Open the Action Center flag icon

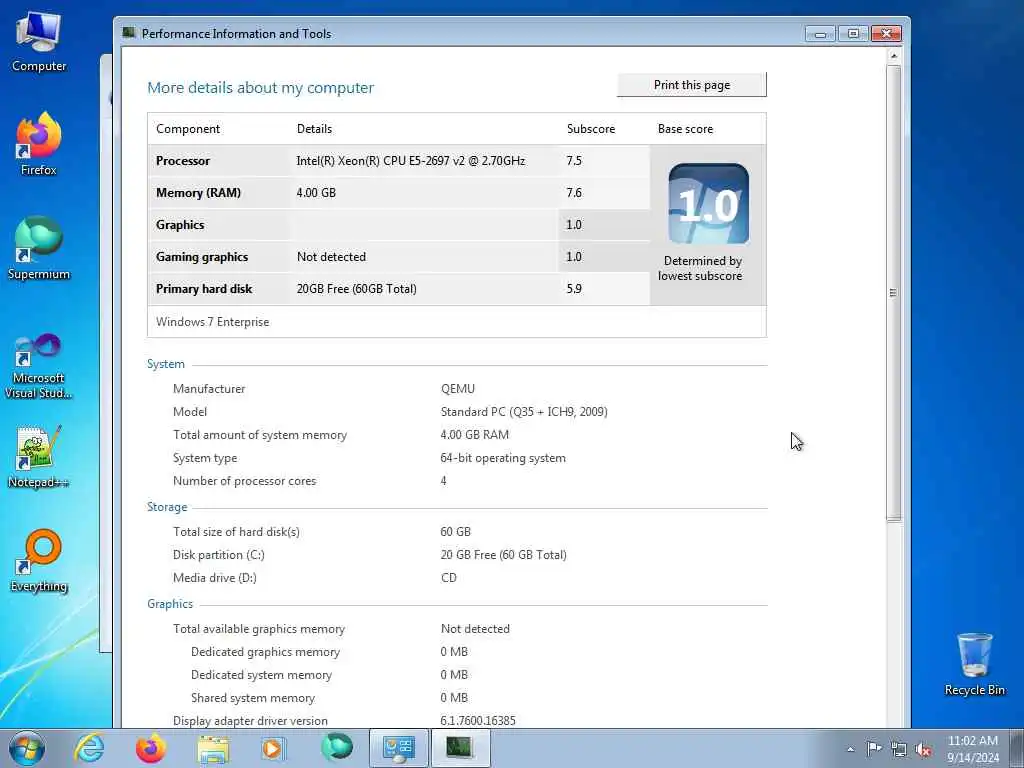point(874,749)
